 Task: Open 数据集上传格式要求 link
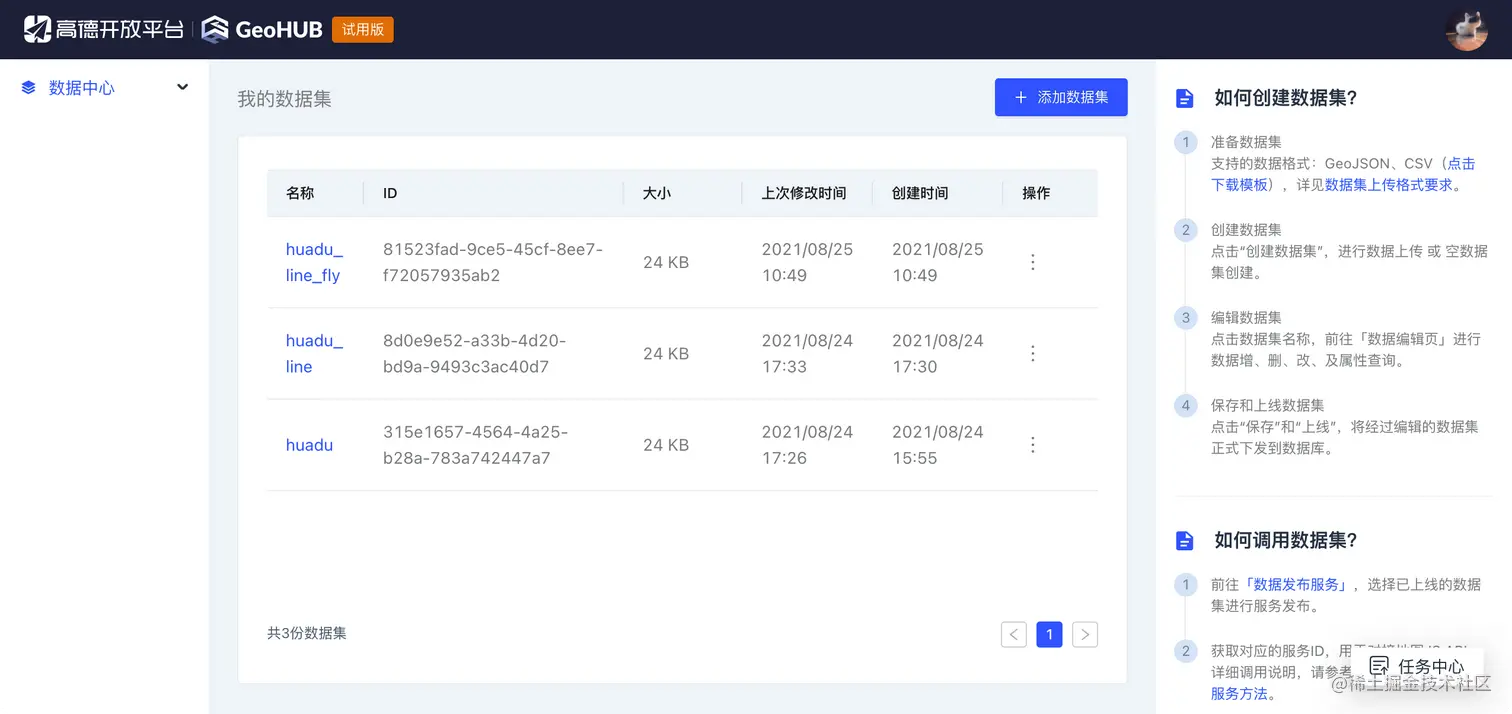1389,185
